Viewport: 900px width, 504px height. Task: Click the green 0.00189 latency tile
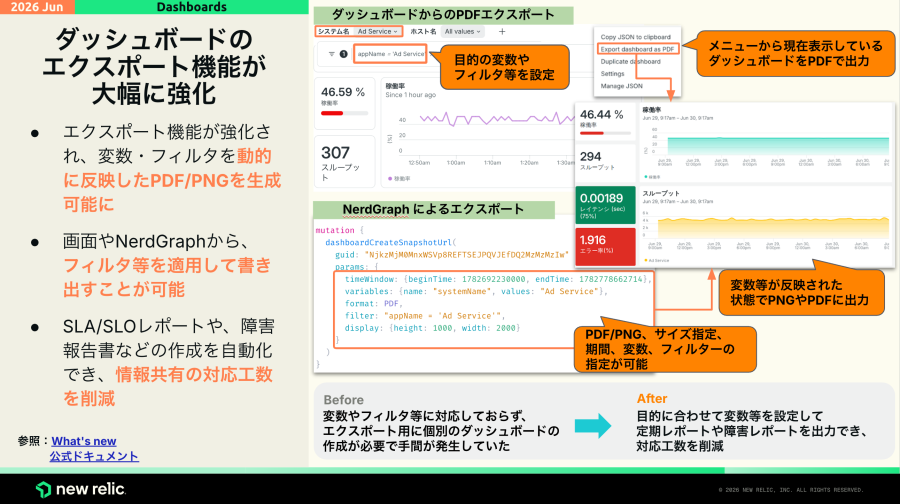pyautogui.click(x=605, y=205)
